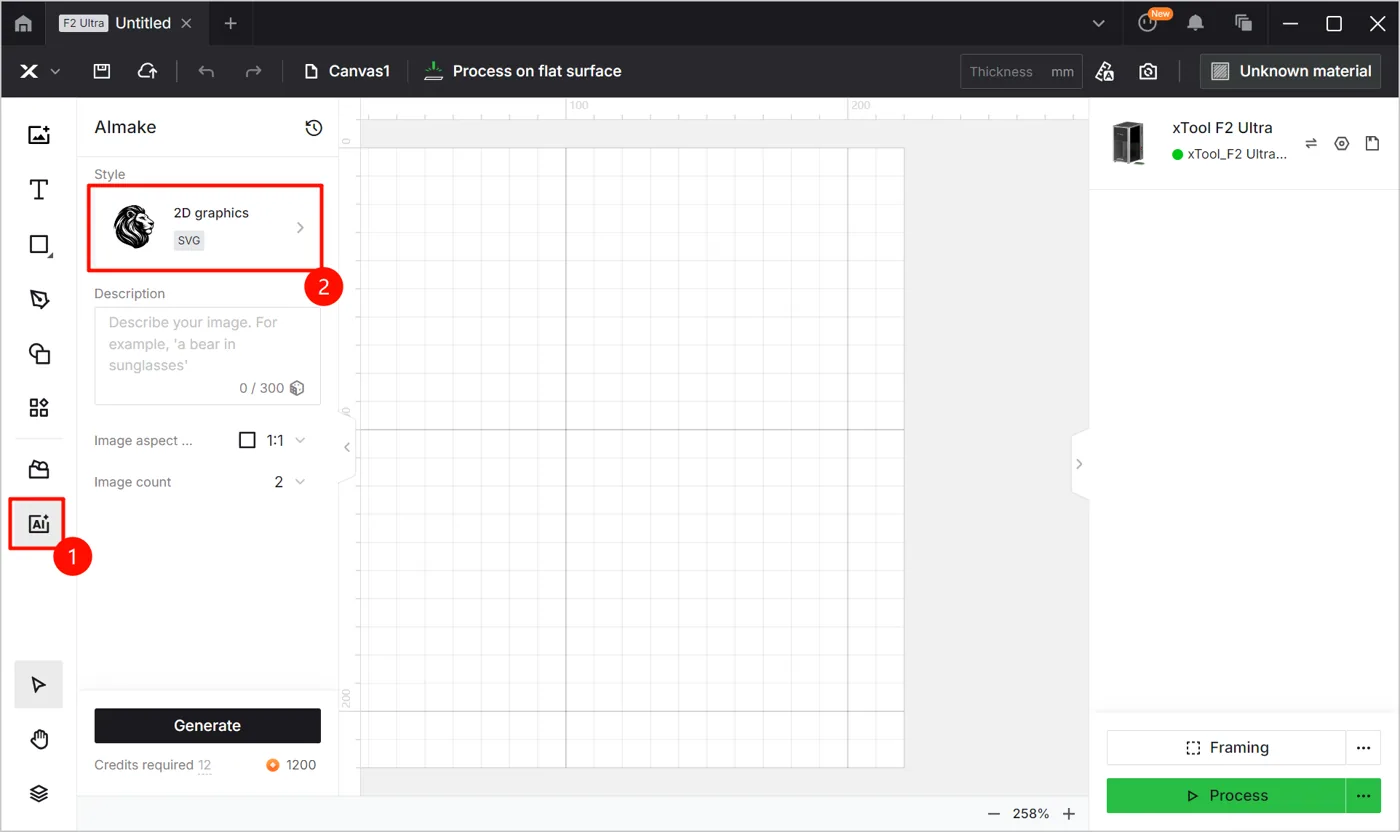Activate the Select arrow tool
The image size is (1400, 832).
click(39, 685)
